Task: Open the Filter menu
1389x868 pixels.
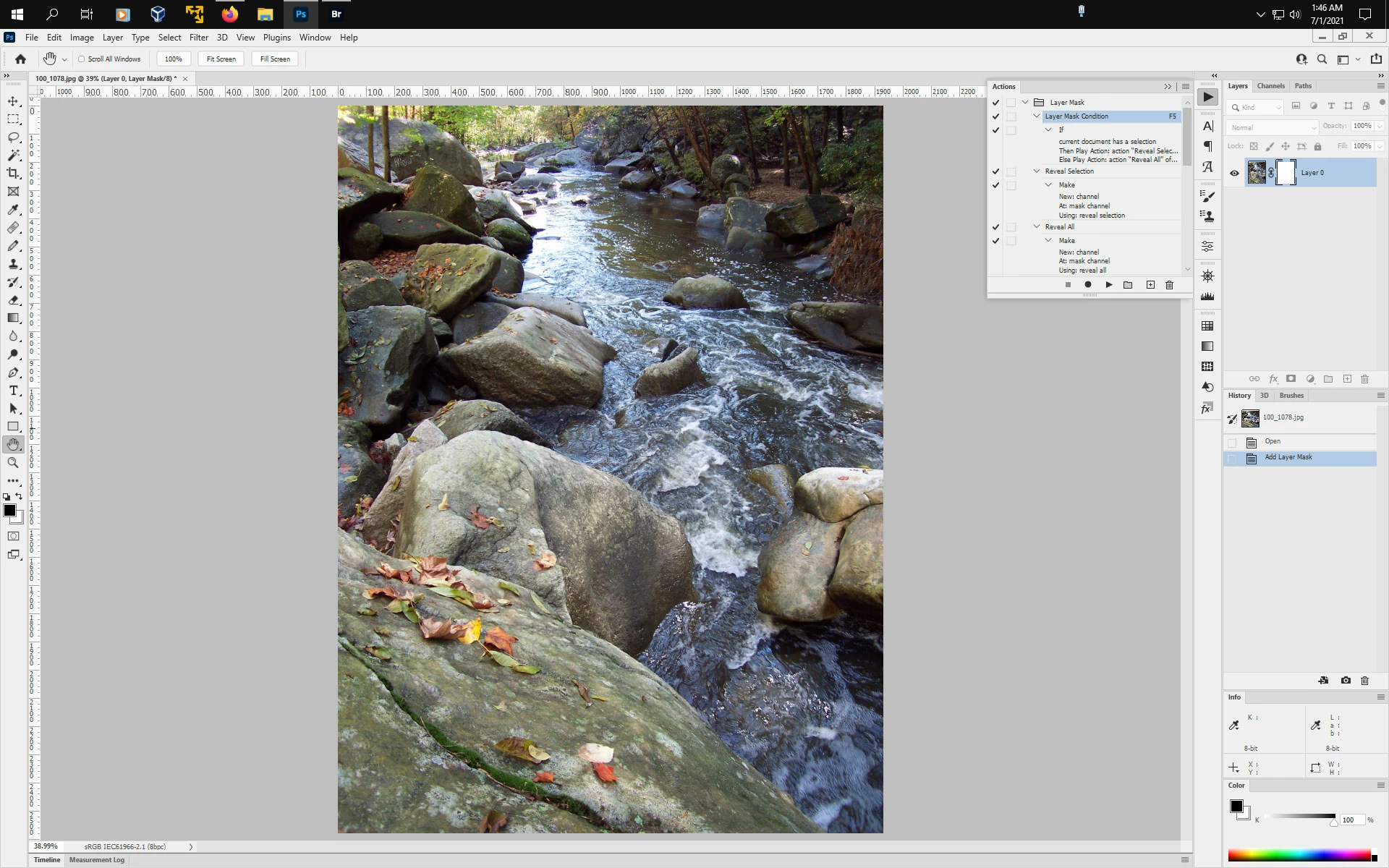Action: pyautogui.click(x=198, y=38)
